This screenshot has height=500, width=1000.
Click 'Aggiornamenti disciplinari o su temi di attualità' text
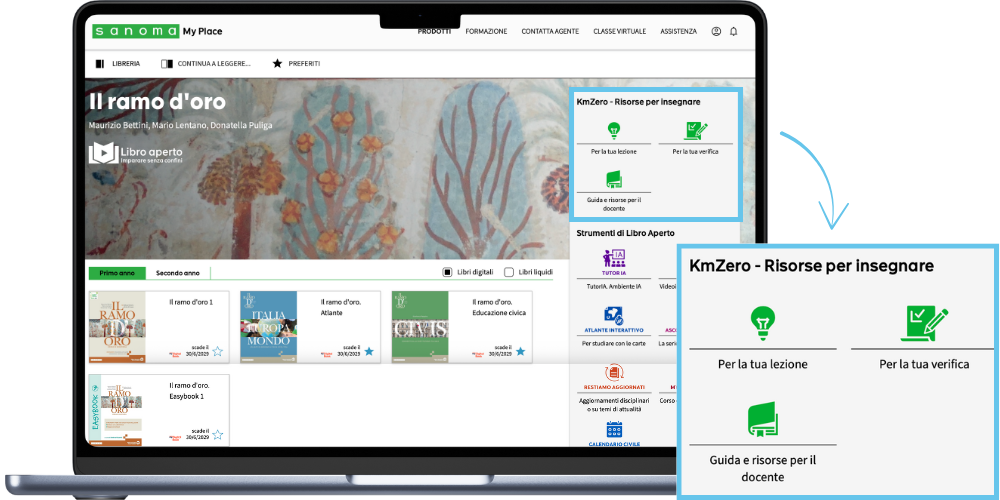[614, 405]
